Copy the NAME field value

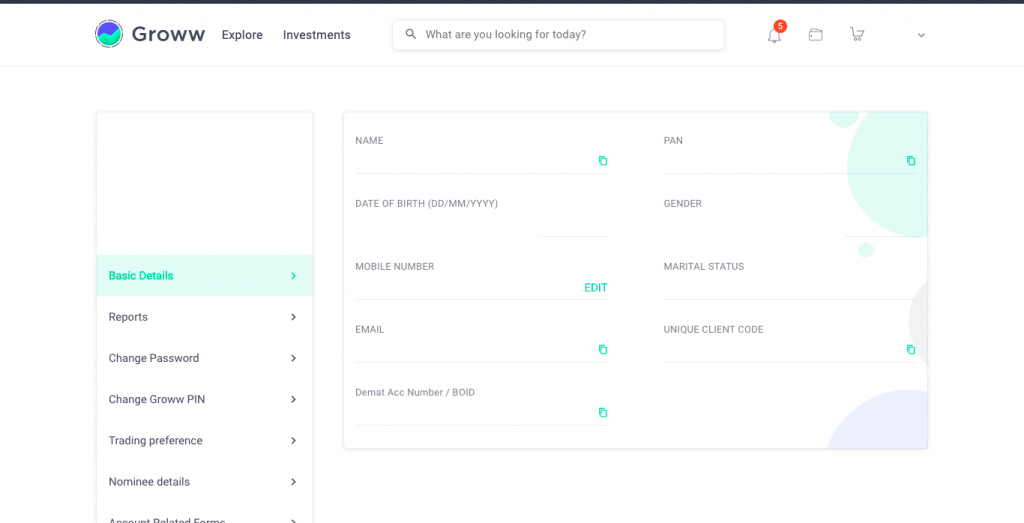click(603, 161)
